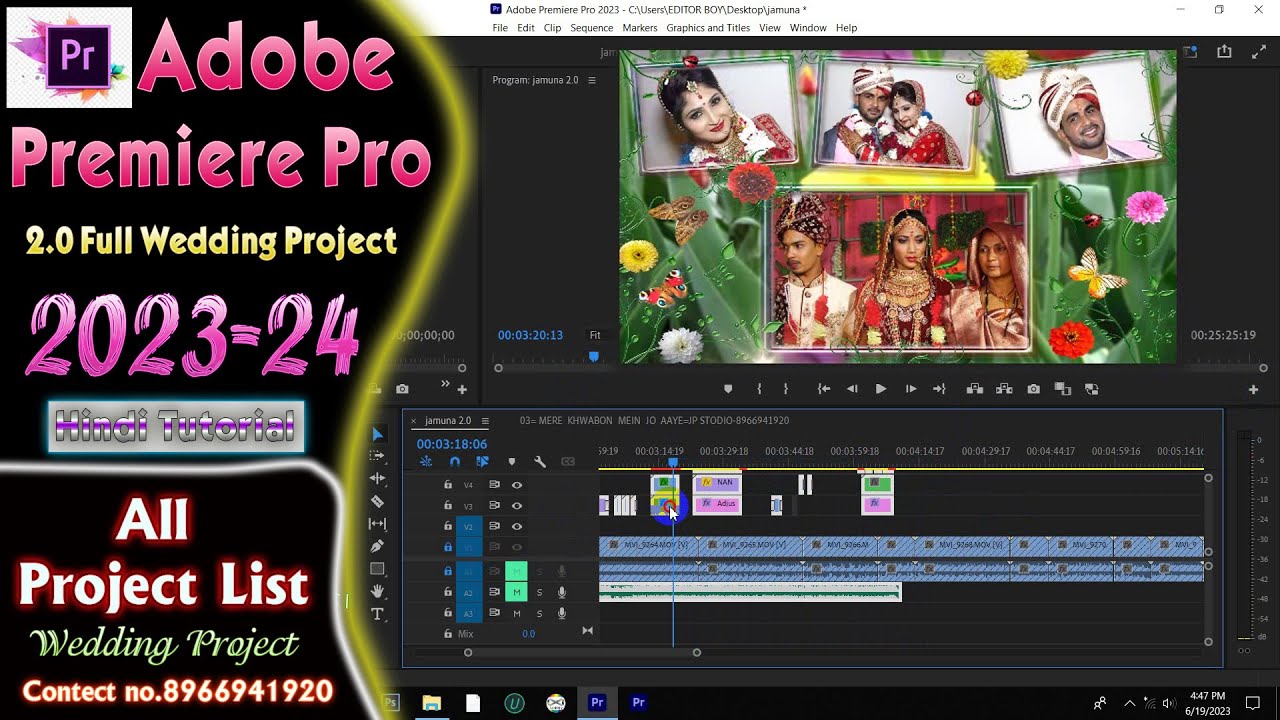The width and height of the screenshot is (1280, 720).
Task: Select the Selection tool arrow
Action: pos(377,434)
